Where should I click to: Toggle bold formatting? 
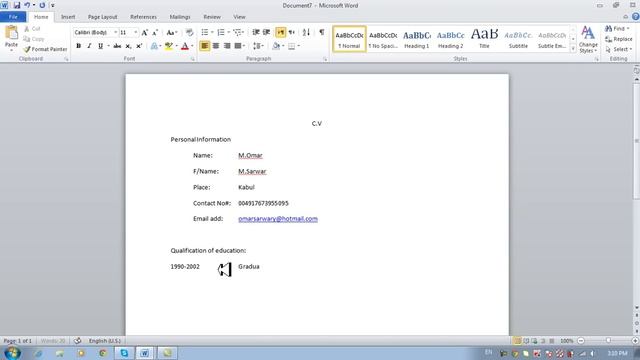point(78,46)
